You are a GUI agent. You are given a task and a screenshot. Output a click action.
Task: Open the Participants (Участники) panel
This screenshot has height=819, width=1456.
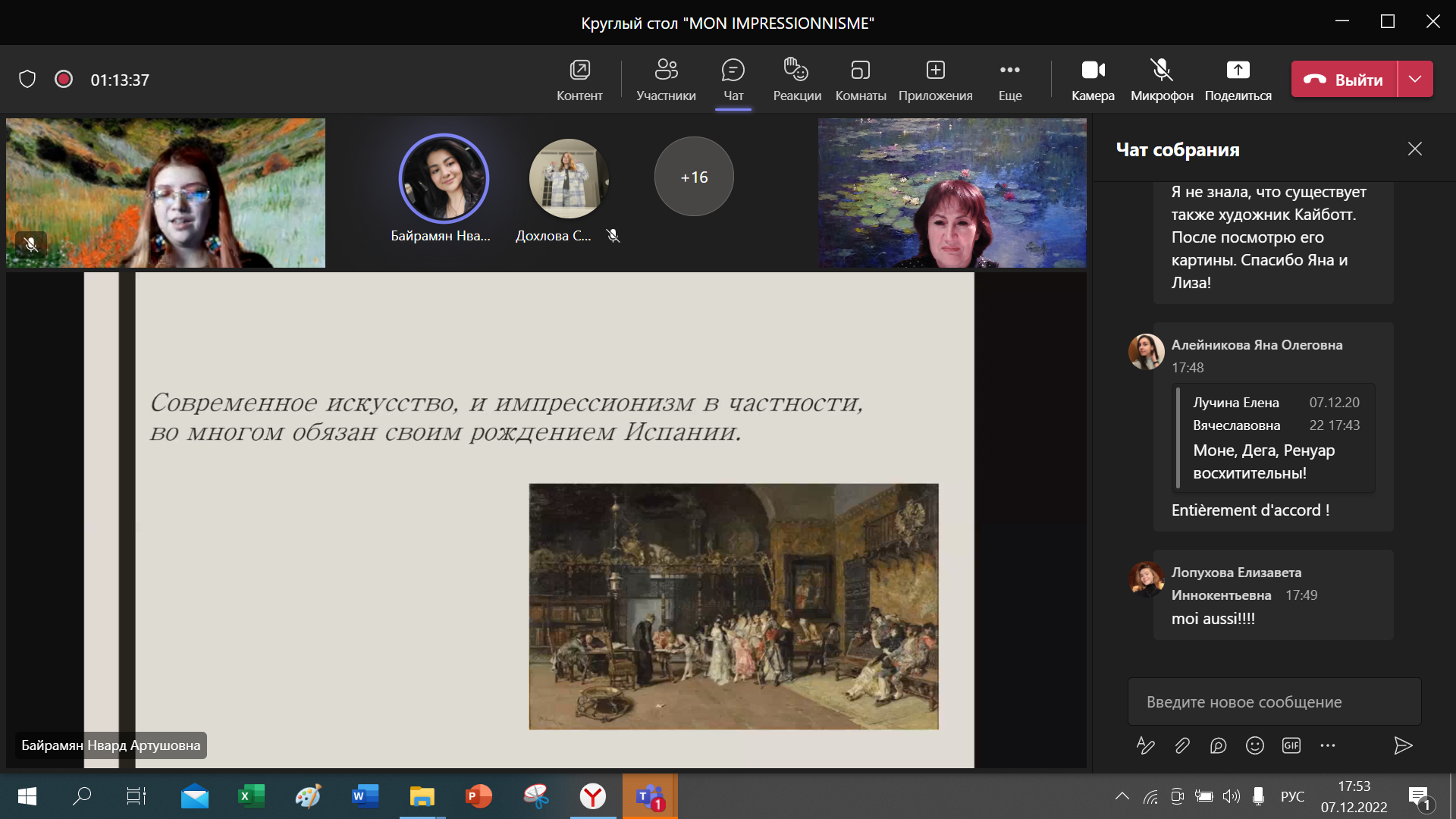[666, 79]
